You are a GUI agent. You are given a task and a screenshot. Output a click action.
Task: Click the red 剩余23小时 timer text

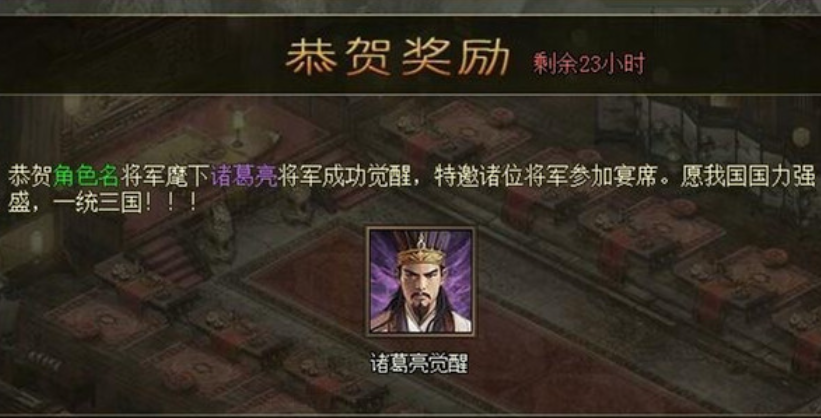coord(589,63)
